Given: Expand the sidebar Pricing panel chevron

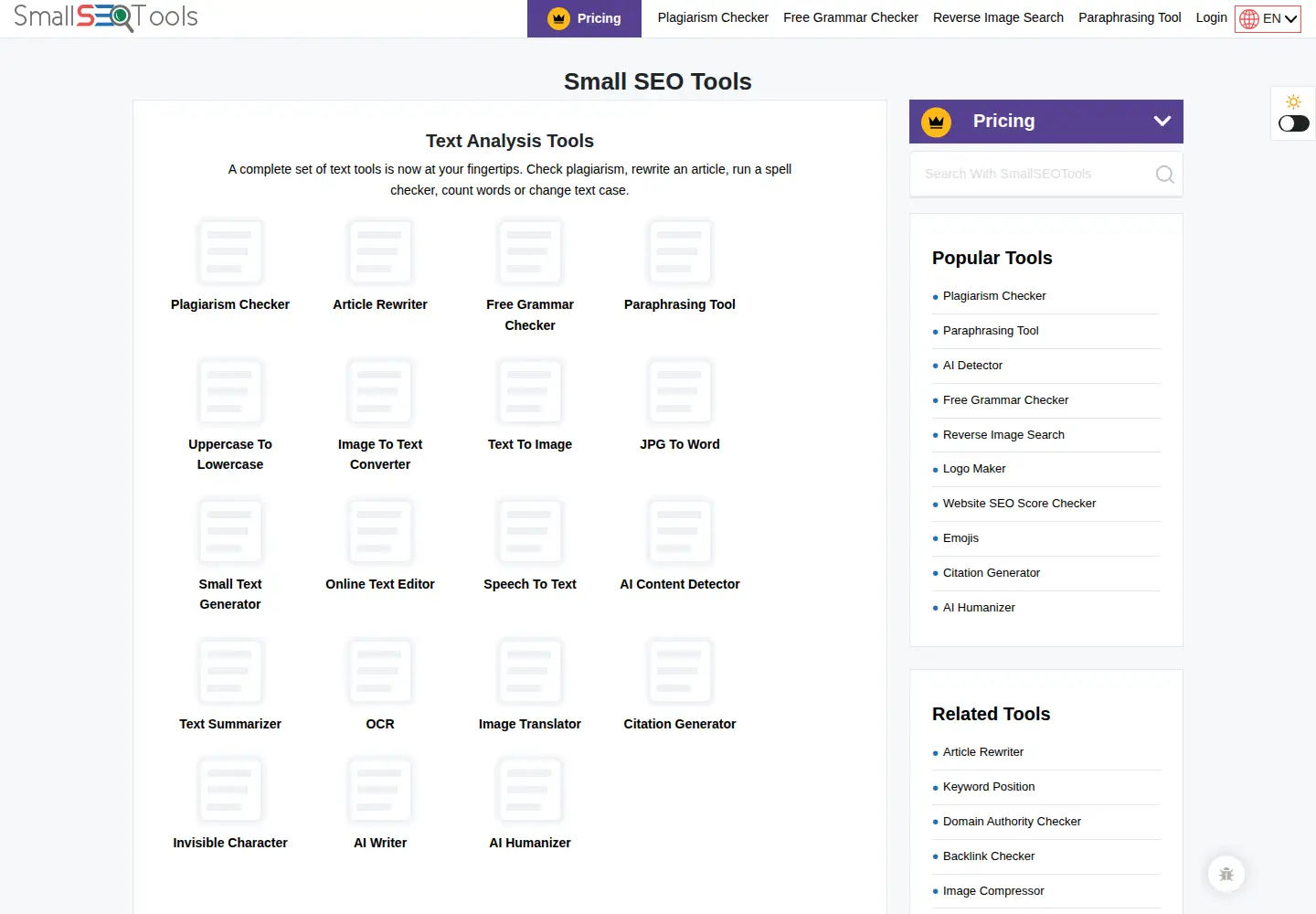Looking at the screenshot, I should (1162, 121).
